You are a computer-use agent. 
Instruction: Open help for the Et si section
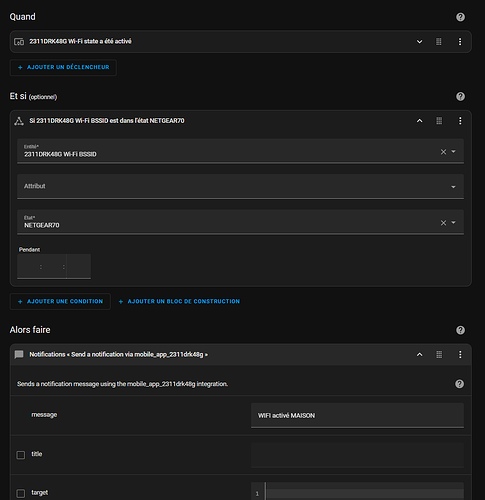[x=460, y=97]
